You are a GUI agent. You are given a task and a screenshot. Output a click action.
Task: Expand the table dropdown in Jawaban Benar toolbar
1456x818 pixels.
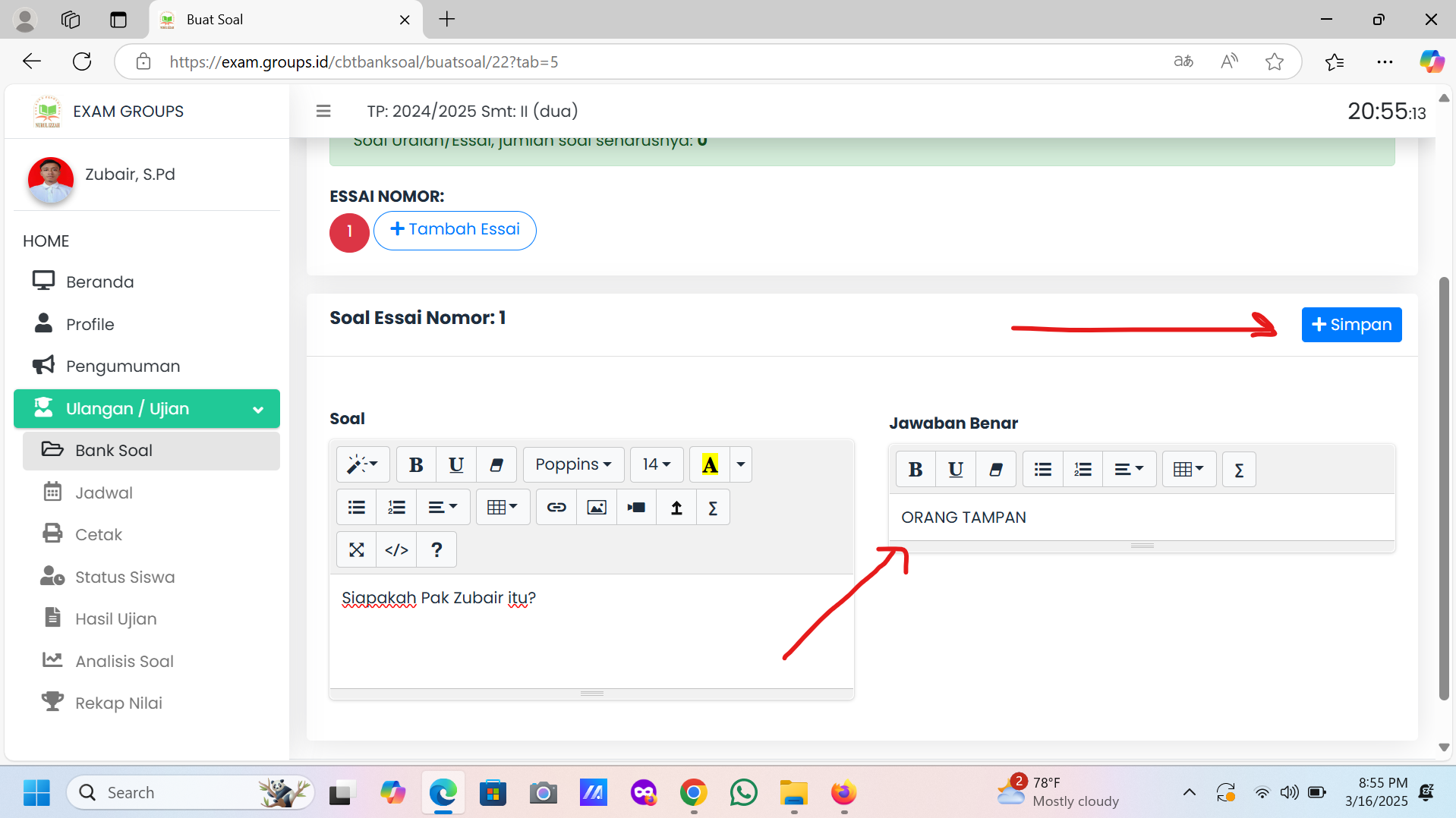[x=1189, y=470]
